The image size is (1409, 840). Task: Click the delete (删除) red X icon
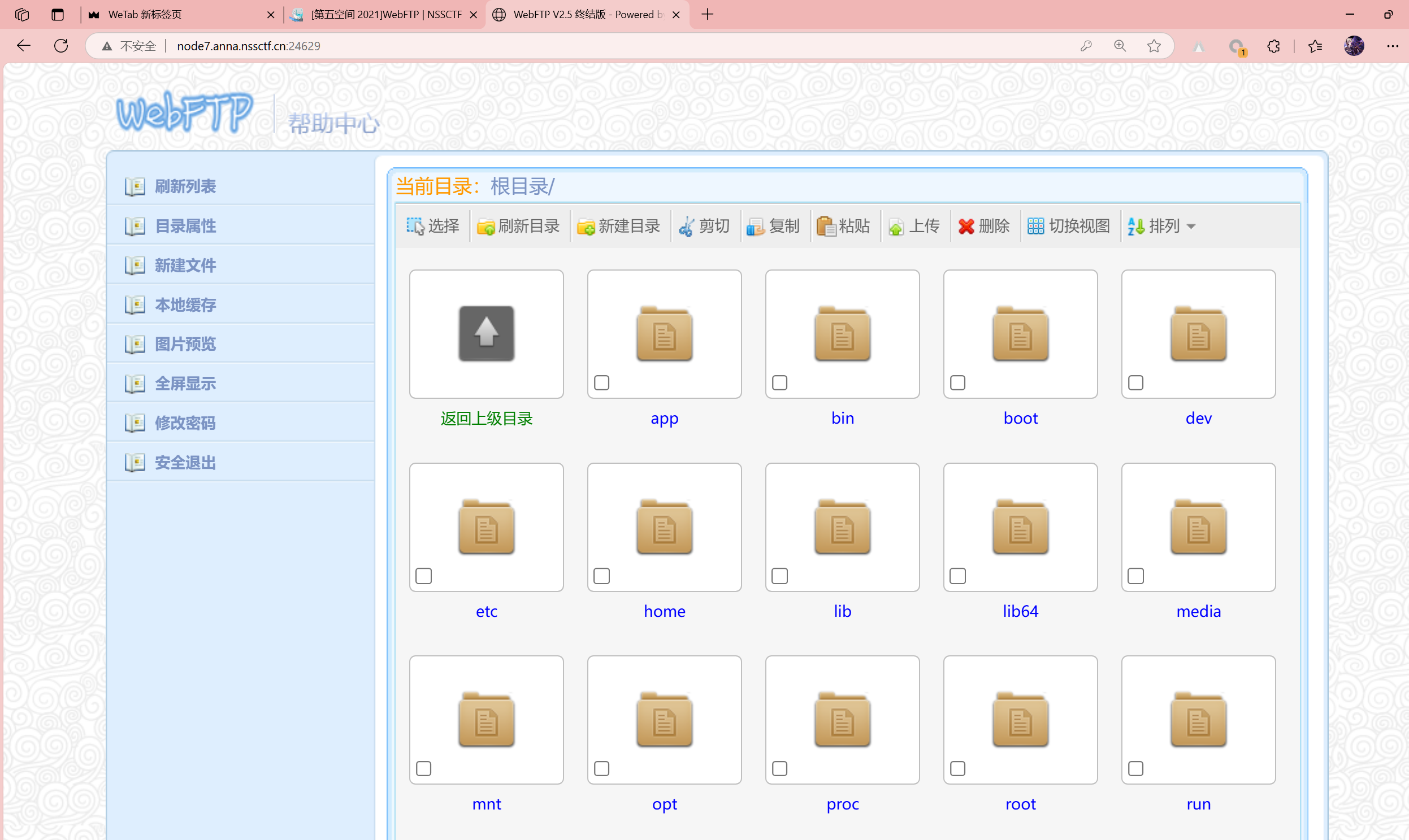pos(965,227)
